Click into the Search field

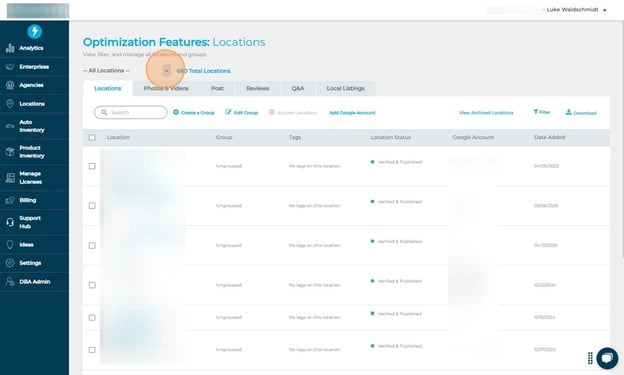click(x=131, y=113)
